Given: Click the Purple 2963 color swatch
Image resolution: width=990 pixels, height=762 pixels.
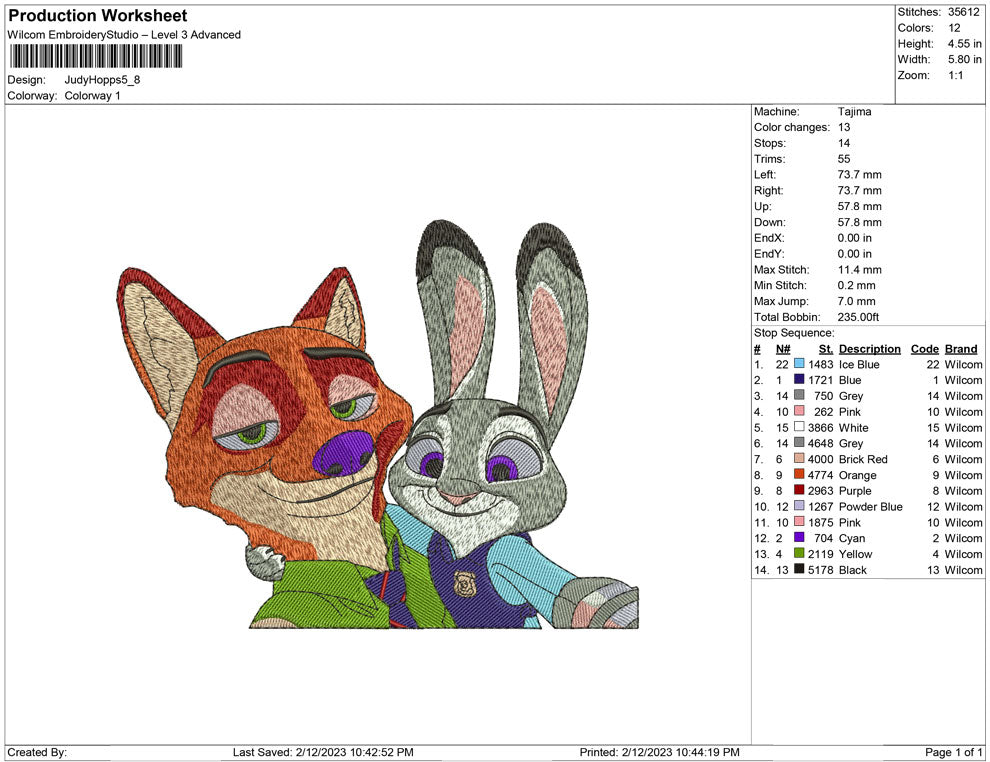Looking at the screenshot, I should coord(799,490).
